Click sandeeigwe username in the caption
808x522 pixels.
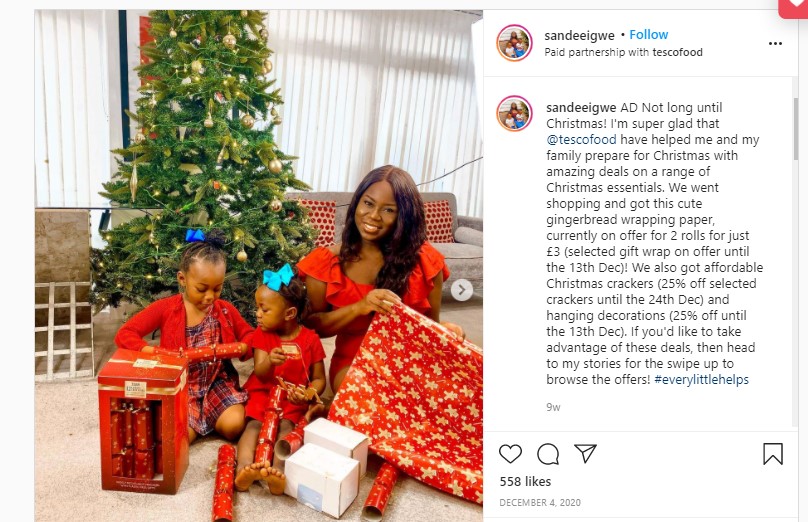click(581, 108)
